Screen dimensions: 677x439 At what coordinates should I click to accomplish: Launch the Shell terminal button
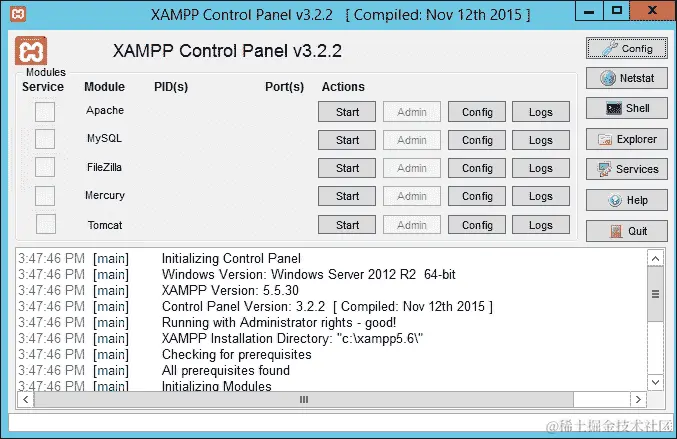point(626,108)
